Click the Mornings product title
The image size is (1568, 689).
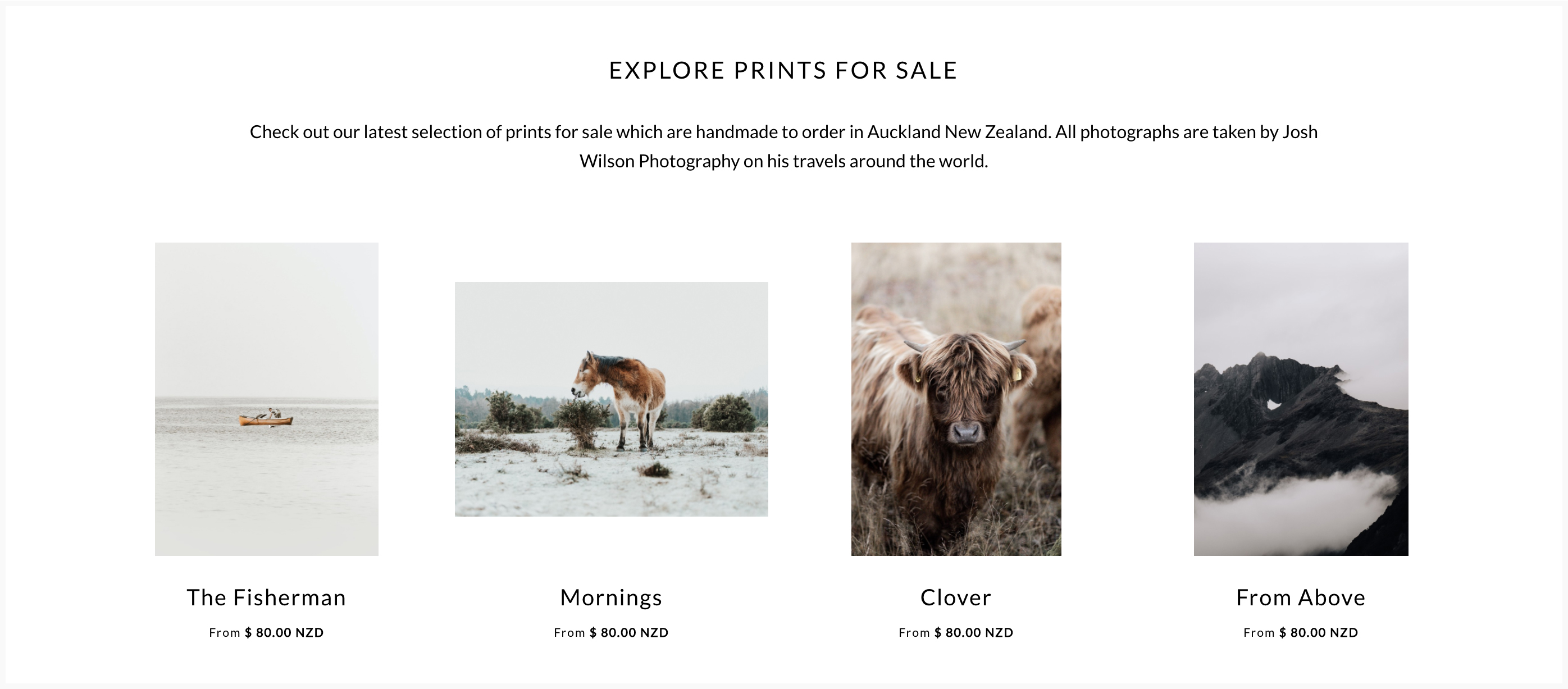click(x=611, y=598)
